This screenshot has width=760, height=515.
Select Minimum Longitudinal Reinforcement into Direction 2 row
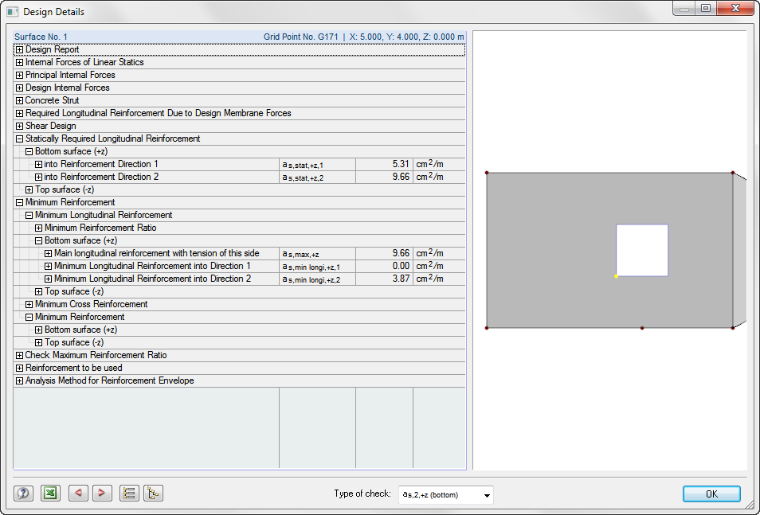(x=239, y=279)
